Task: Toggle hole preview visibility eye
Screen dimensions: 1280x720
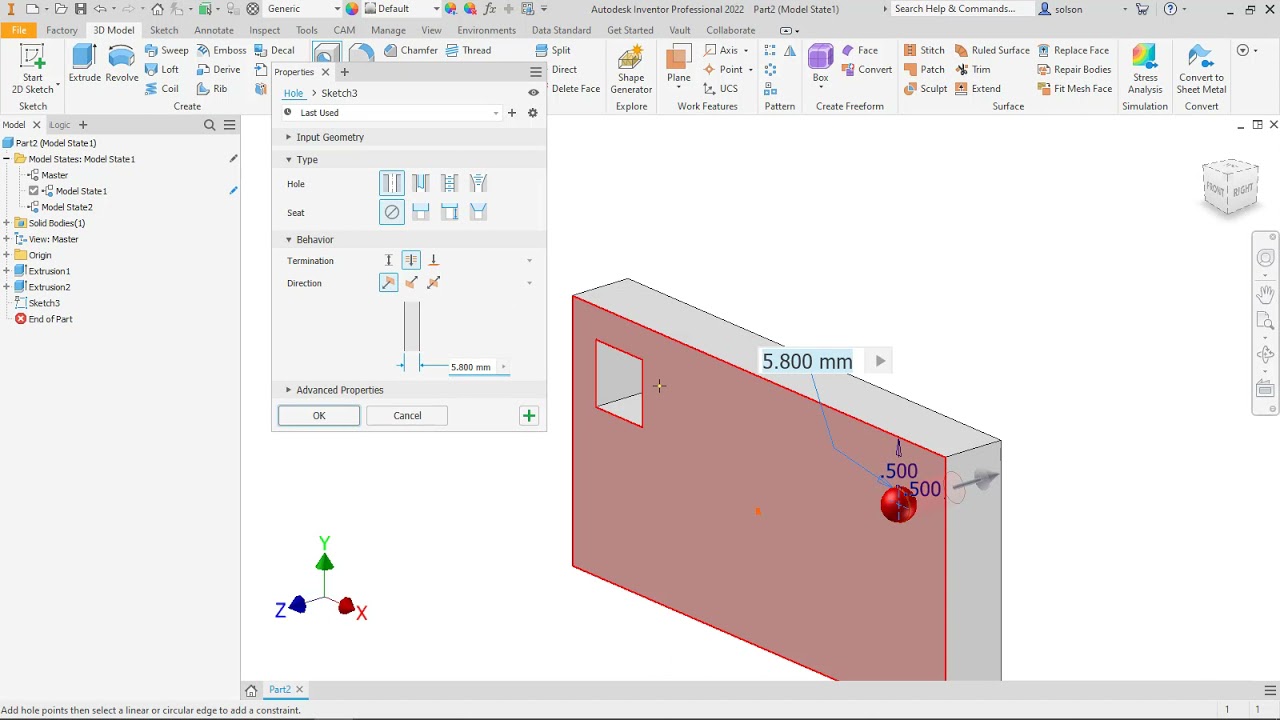Action: (533, 93)
